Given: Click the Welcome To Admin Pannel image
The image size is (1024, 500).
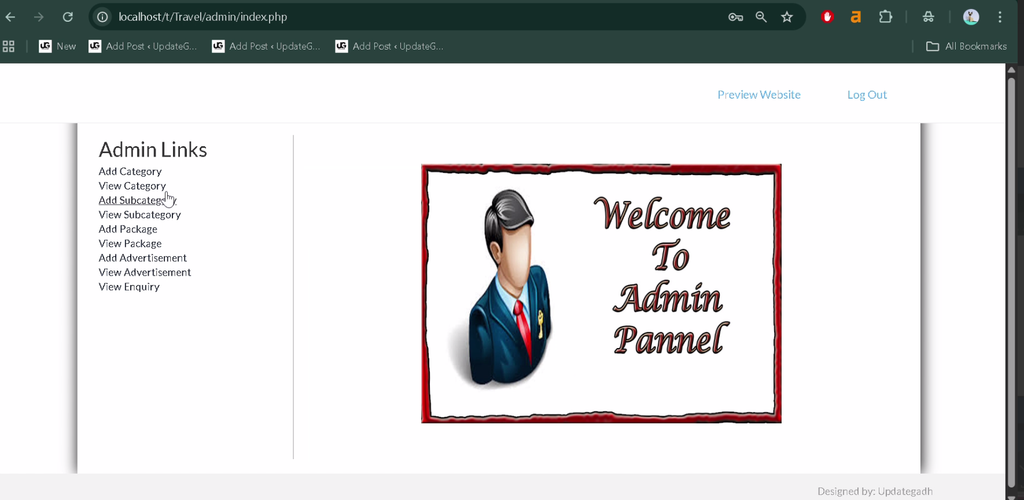Looking at the screenshot, I should pyautogui.click(x=601, y=293).
